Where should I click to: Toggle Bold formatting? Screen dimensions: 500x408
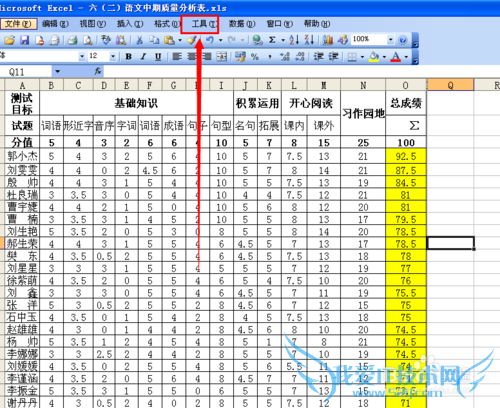tap(128, 57)
